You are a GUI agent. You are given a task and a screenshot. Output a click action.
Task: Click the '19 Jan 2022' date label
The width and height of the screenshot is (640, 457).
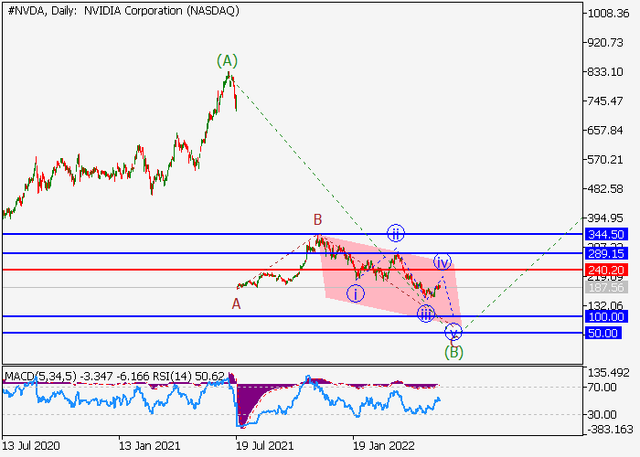[383, 446]
